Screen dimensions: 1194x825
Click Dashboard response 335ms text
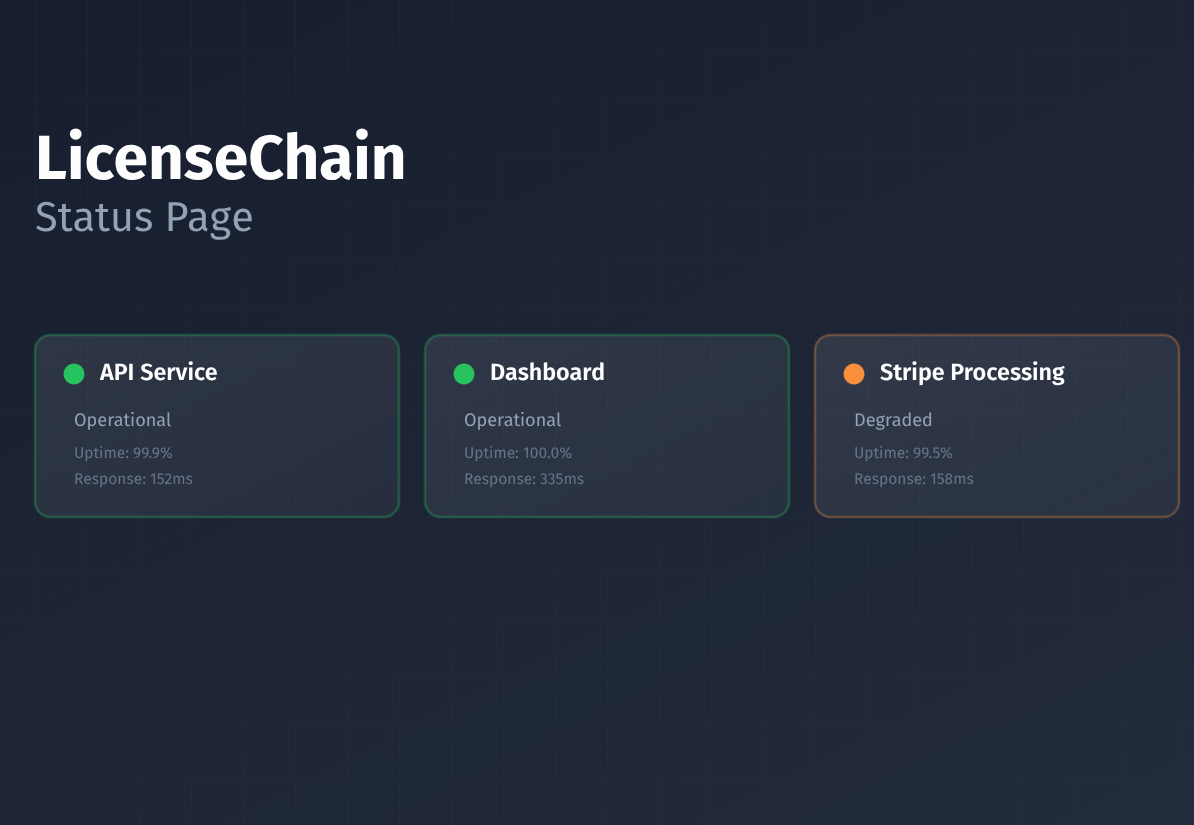point(524,479)
